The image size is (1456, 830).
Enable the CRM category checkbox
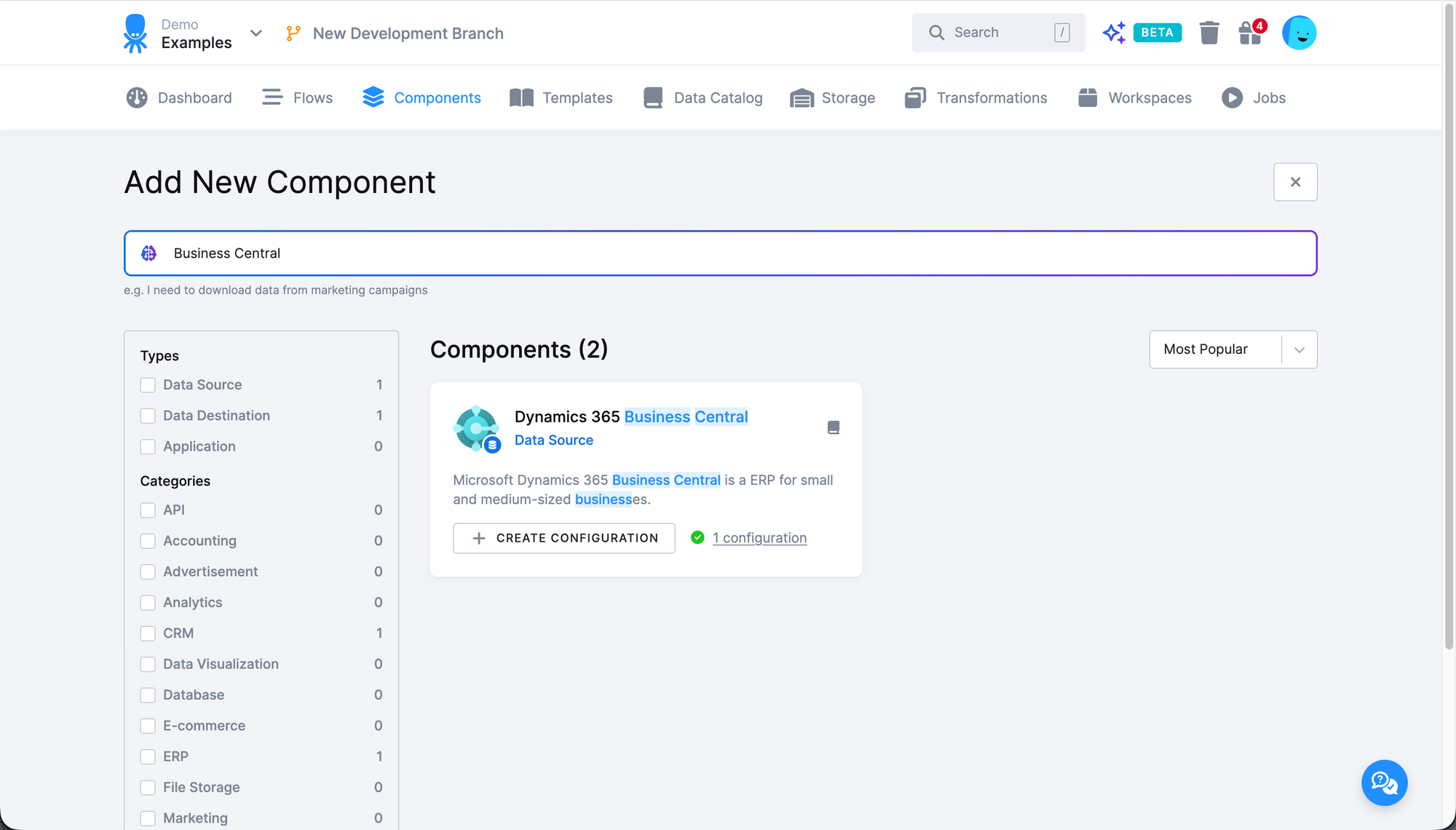tap(148, 633)
